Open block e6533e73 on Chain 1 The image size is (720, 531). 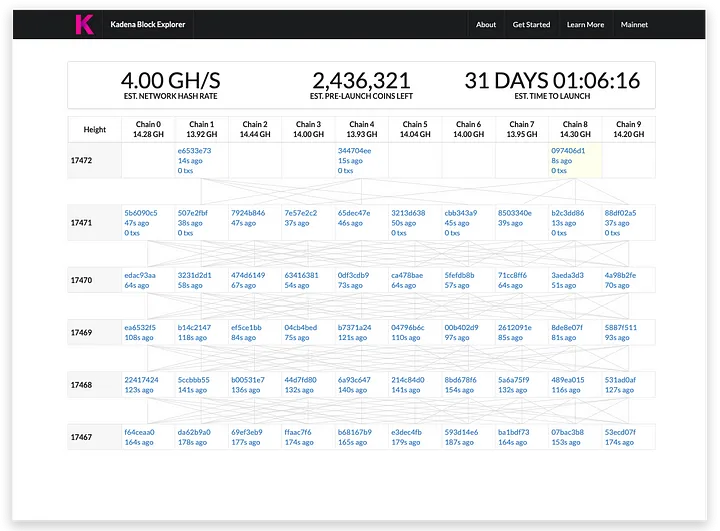click(x=195, y=150)
